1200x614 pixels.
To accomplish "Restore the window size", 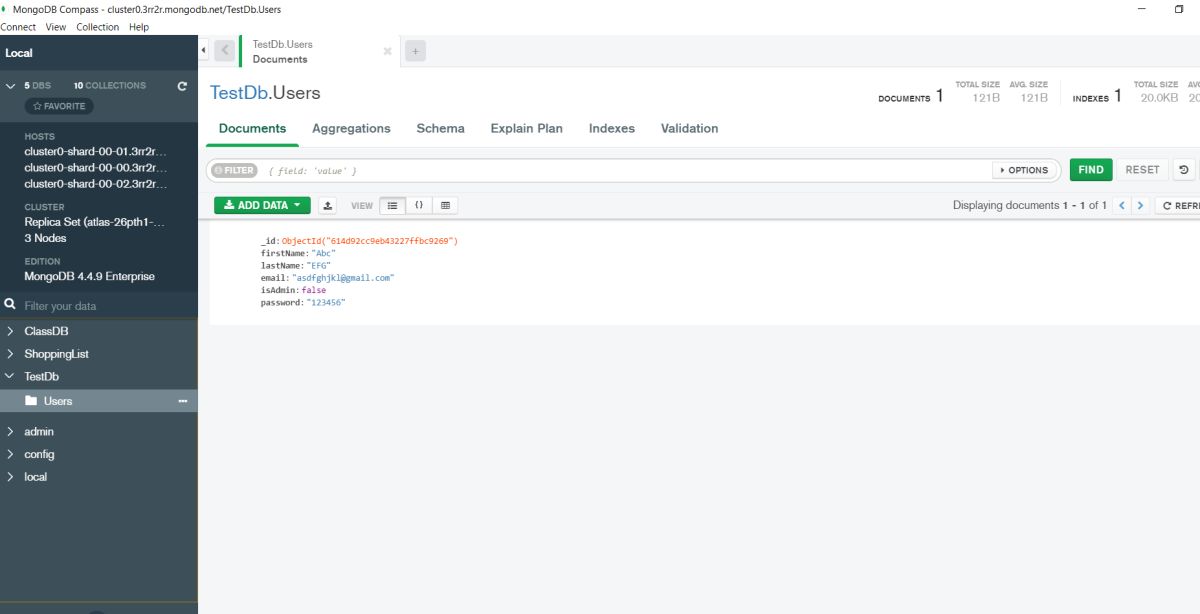I will (1179, 9).
